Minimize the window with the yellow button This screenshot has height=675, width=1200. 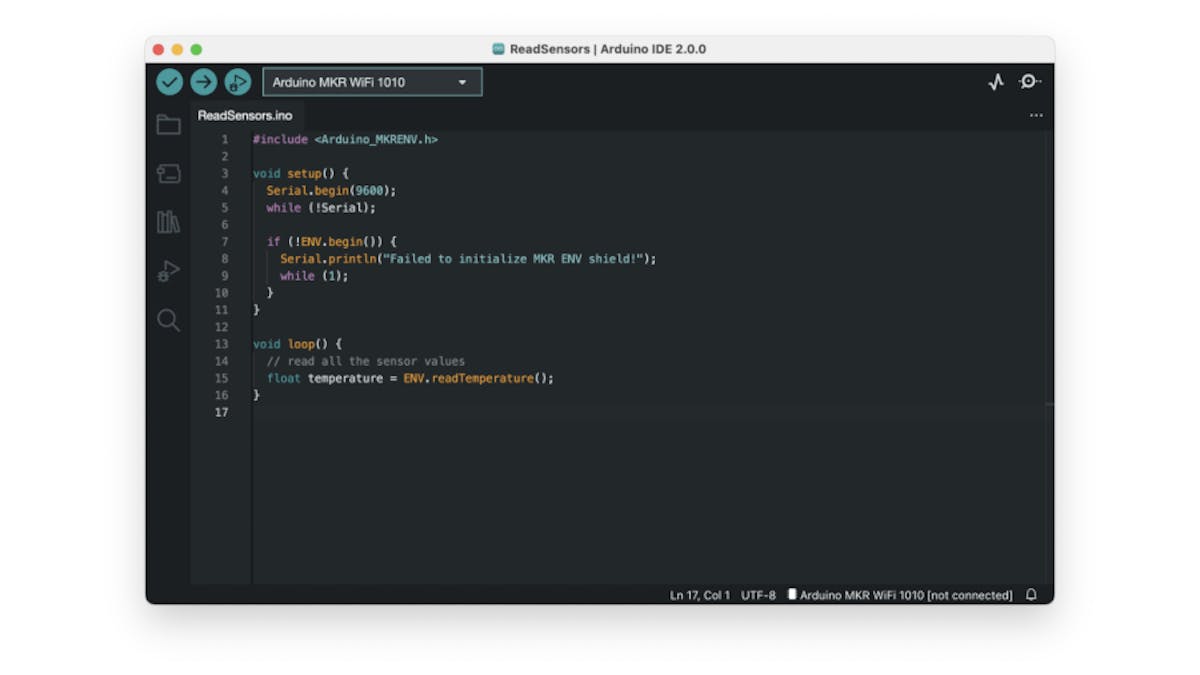[177, 49]
